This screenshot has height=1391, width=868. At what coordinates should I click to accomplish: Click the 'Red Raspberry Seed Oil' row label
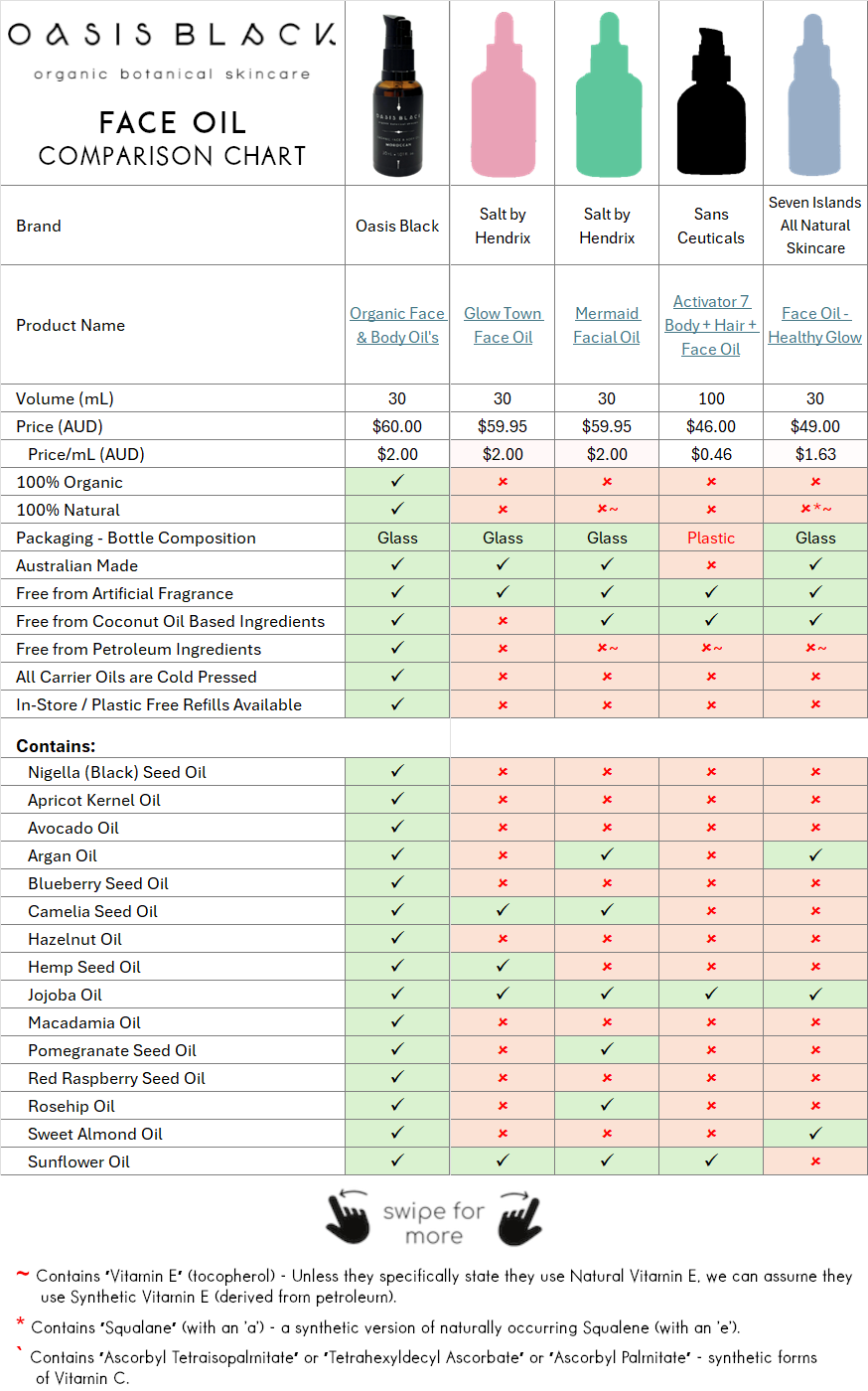tap(116, 1078)
